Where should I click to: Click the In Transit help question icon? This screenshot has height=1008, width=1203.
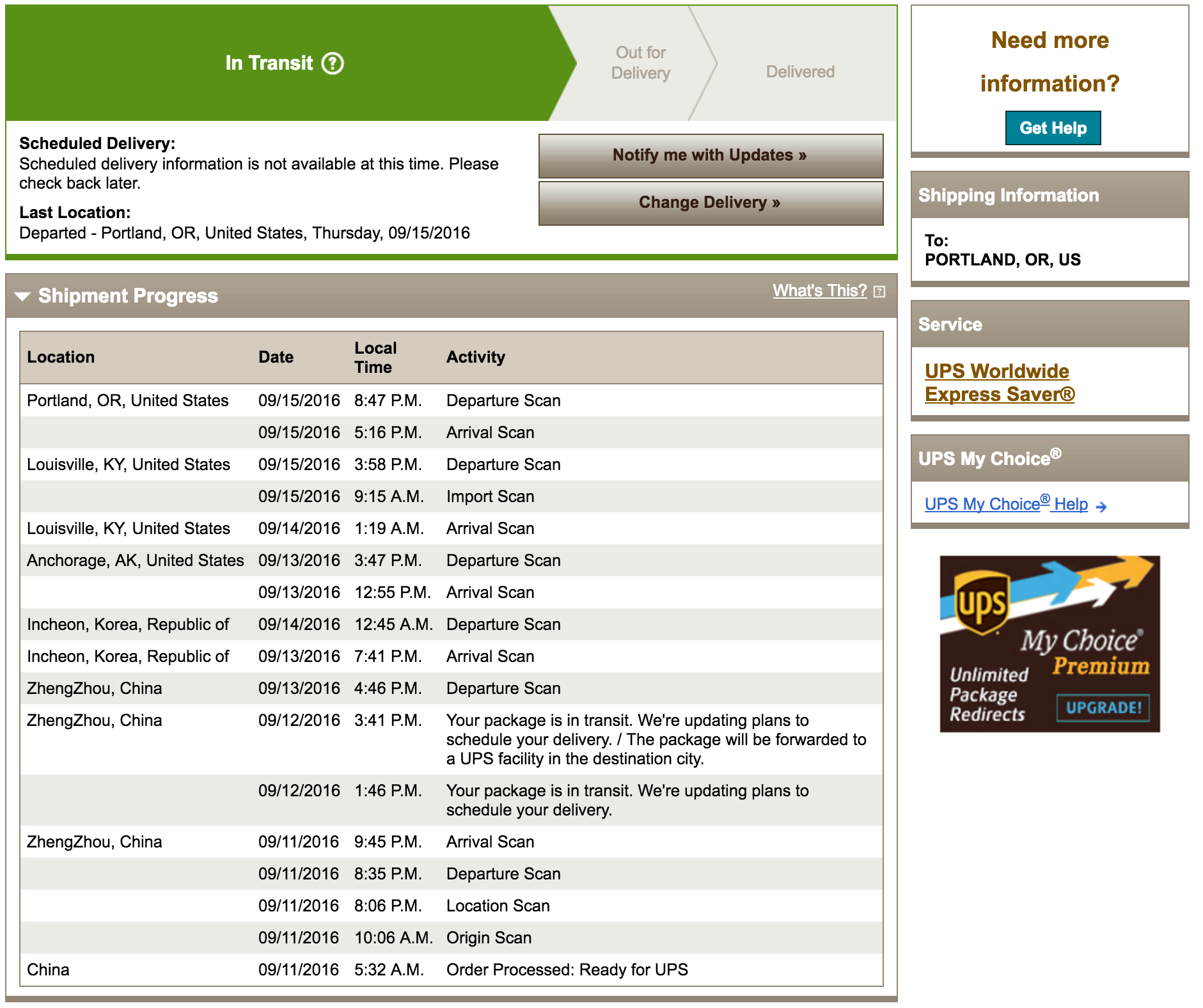333,63
